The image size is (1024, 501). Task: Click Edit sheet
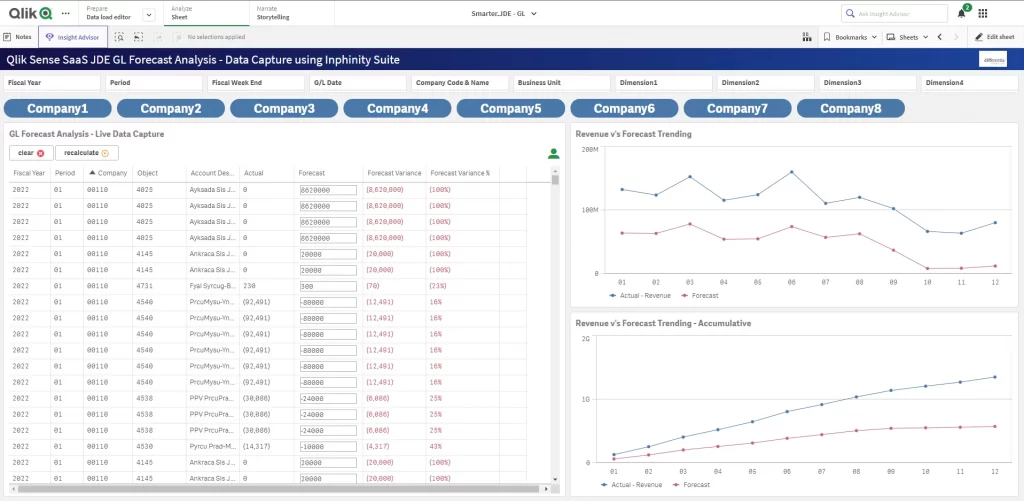point(995,37)
